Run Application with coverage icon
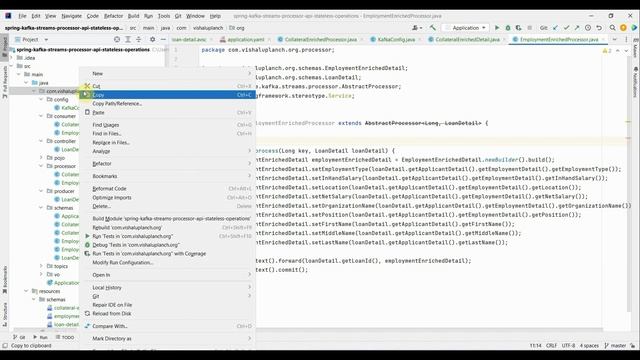This screenshot has width=640, height=360. pyautogui.click(x=518, y=28)
